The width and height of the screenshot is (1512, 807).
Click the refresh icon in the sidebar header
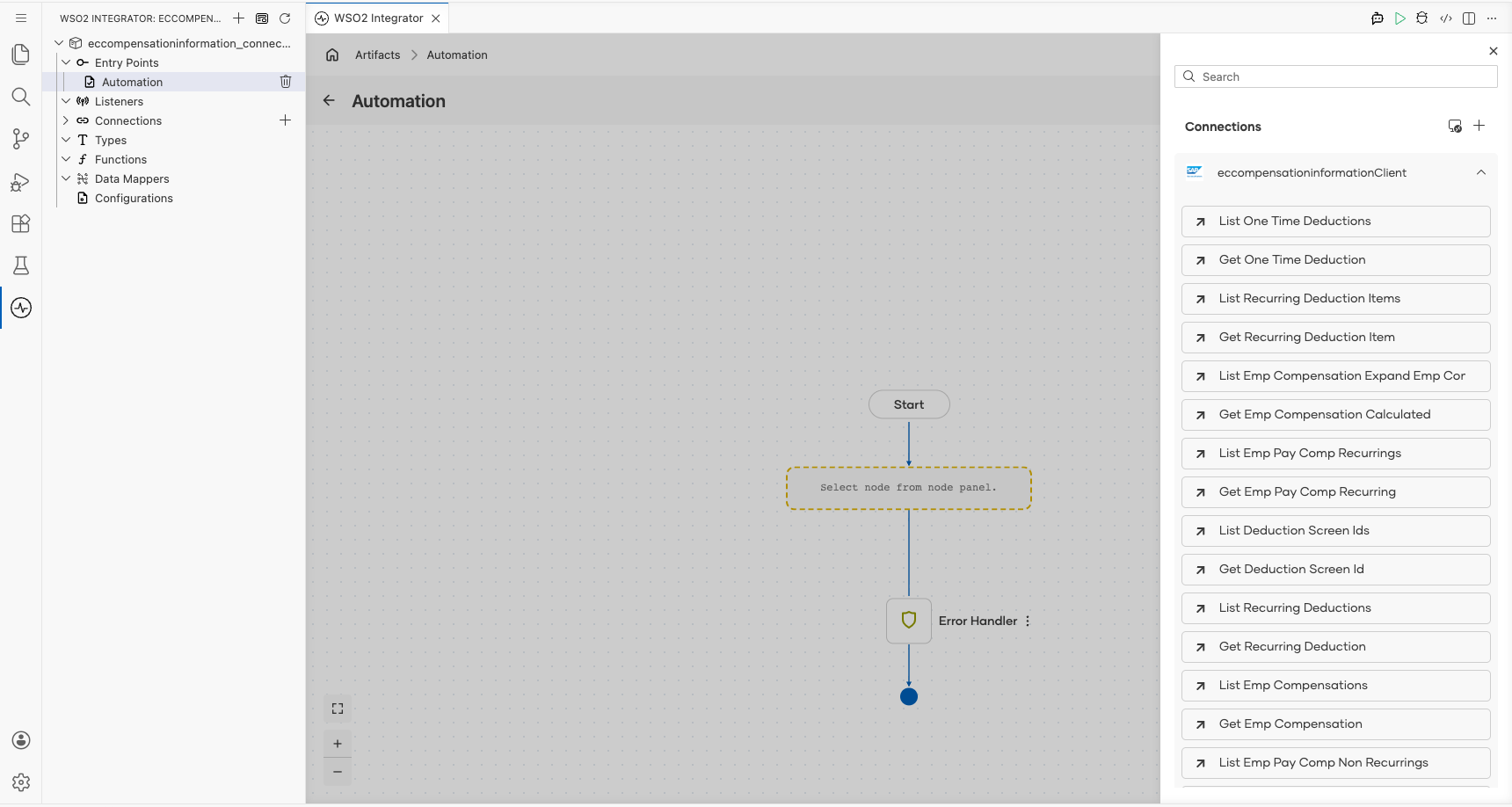[285, 18]
